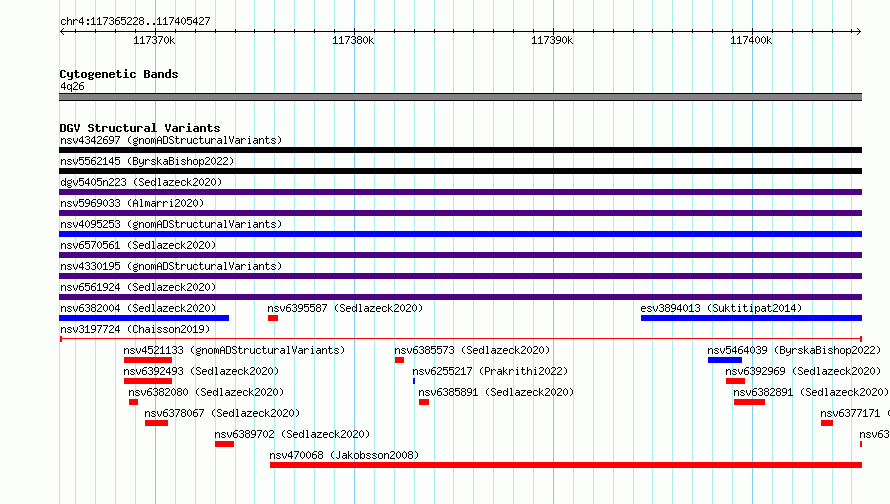Screen dimensions: 890x504
Task: Select the nsv5562145 ByrskaBishop2022 label
Action: coord(147,161)
